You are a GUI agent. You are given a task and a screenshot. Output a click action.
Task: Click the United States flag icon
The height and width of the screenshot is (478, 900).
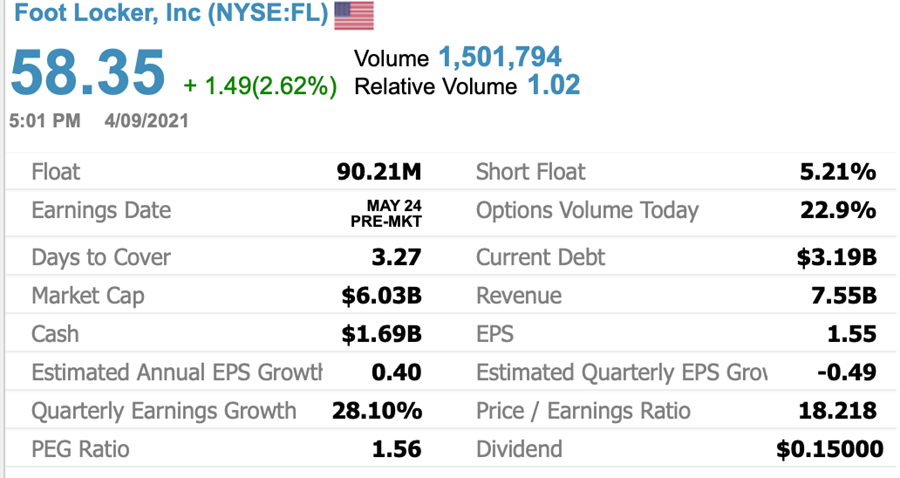tap(354, 15)
